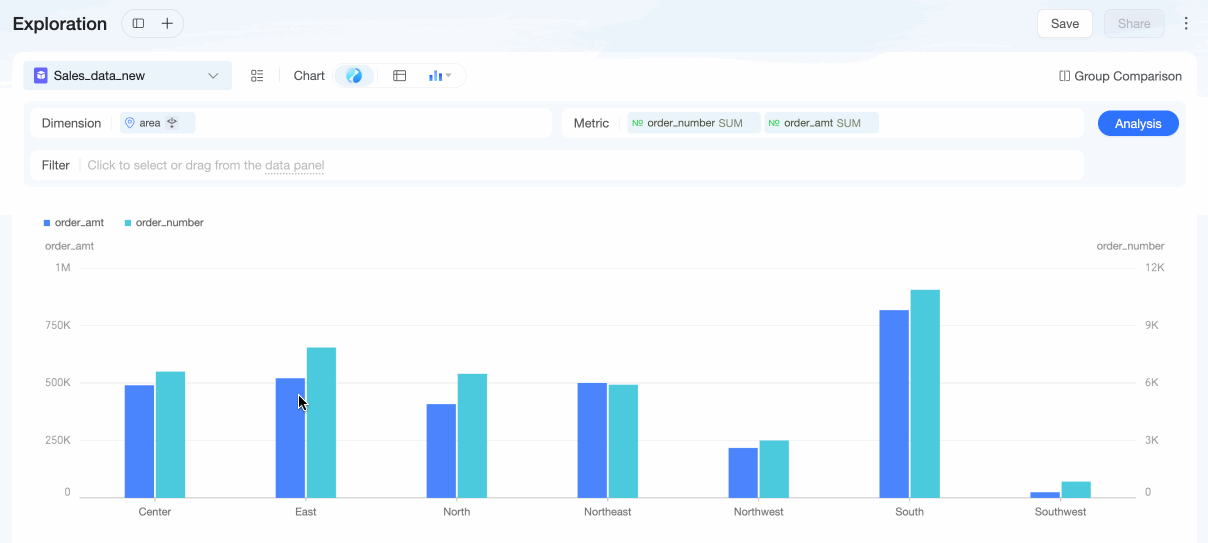Click the South order_amt blue bar
Viewport: 1208px width, 543px height.
tap(894, 404)
